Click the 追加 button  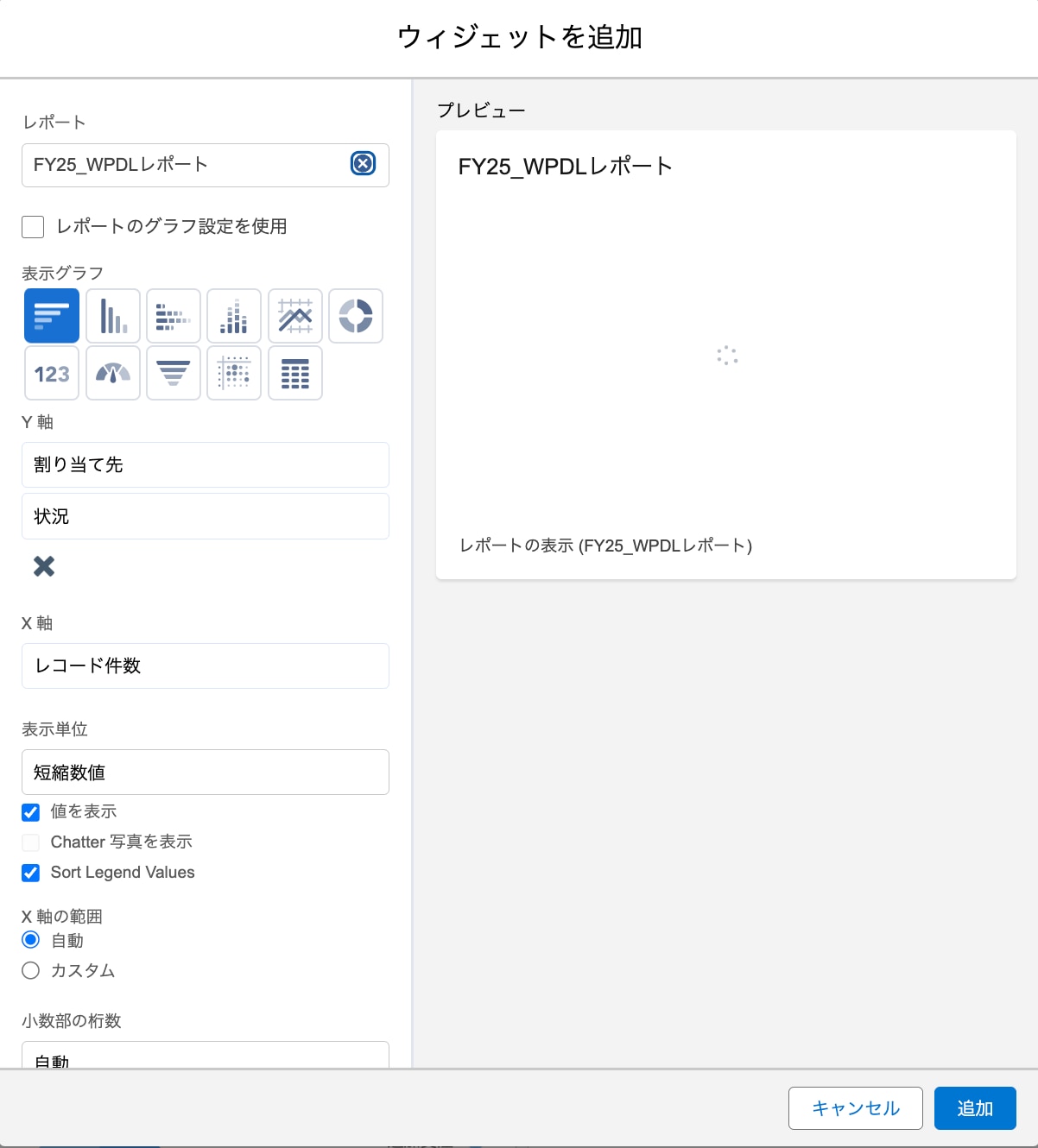point(975,1108)
